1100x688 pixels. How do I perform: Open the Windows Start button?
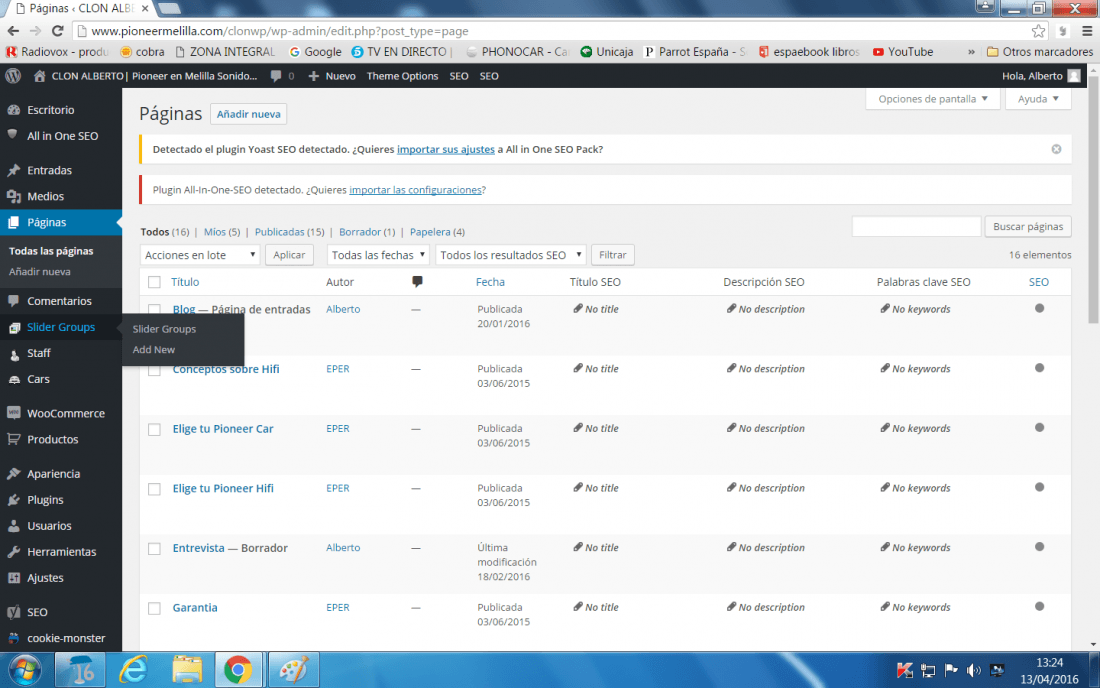pos(25,670)
